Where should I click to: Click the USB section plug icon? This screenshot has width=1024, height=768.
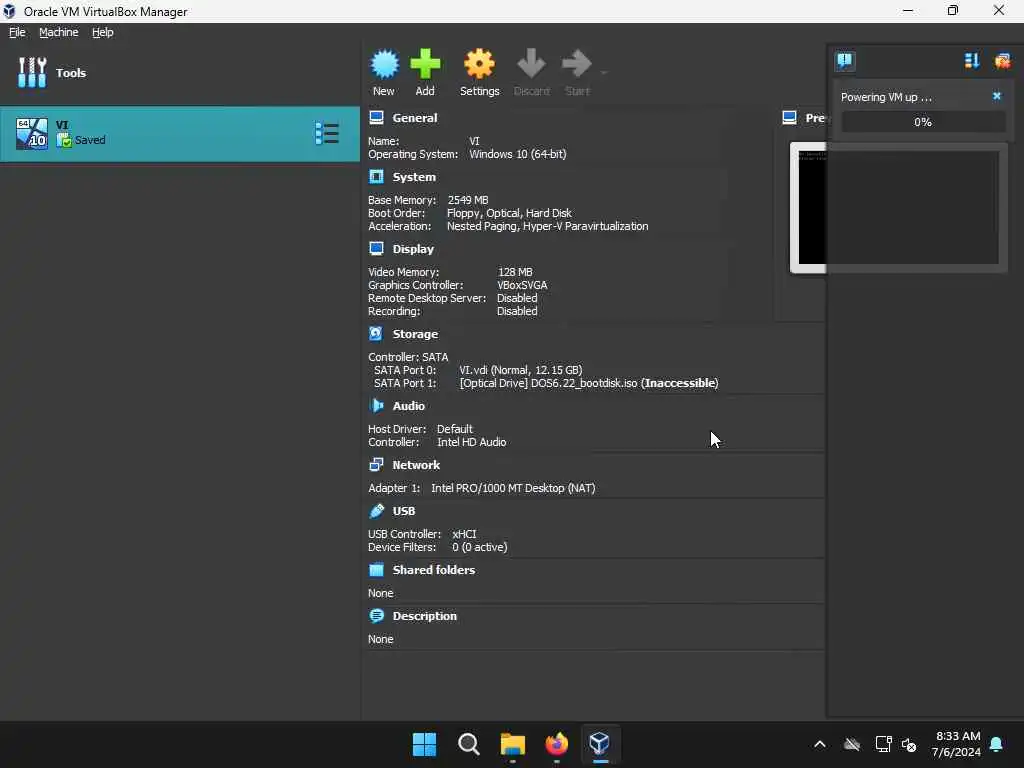click(376, 510)
